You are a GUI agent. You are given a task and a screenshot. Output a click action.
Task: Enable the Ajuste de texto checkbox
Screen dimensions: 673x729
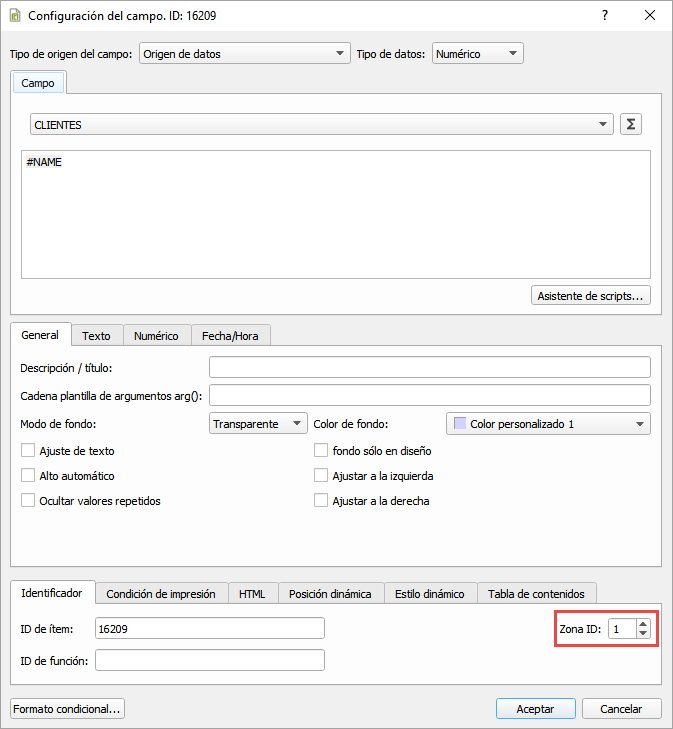point(28,451)
